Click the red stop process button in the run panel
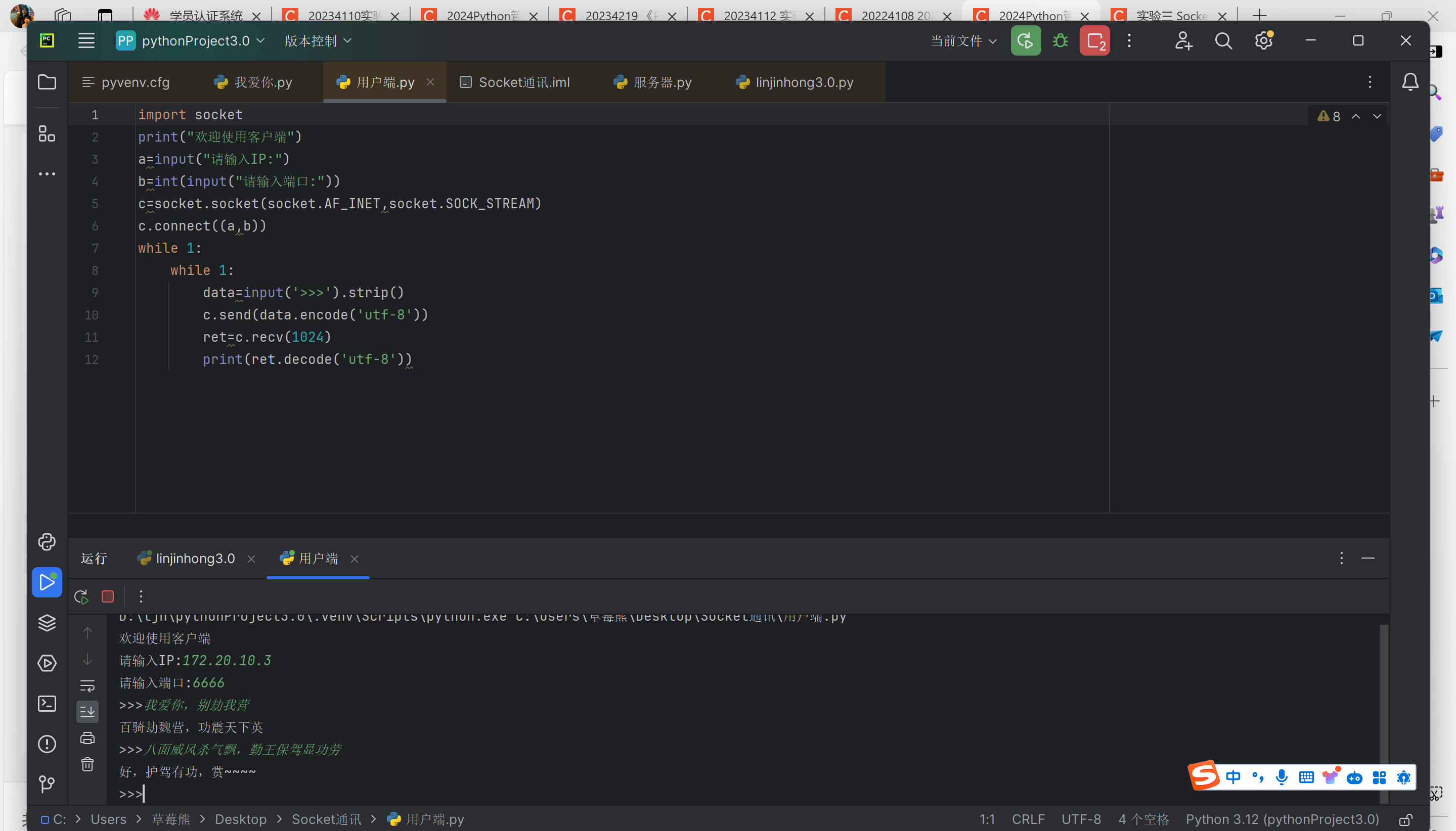The height and width of the screenshot is (831, 1456). click(107, 597)
